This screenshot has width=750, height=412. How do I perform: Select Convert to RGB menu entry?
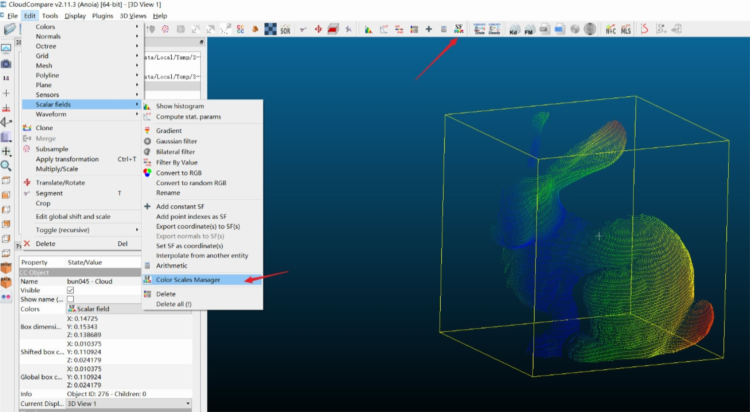tap(202, 173)
